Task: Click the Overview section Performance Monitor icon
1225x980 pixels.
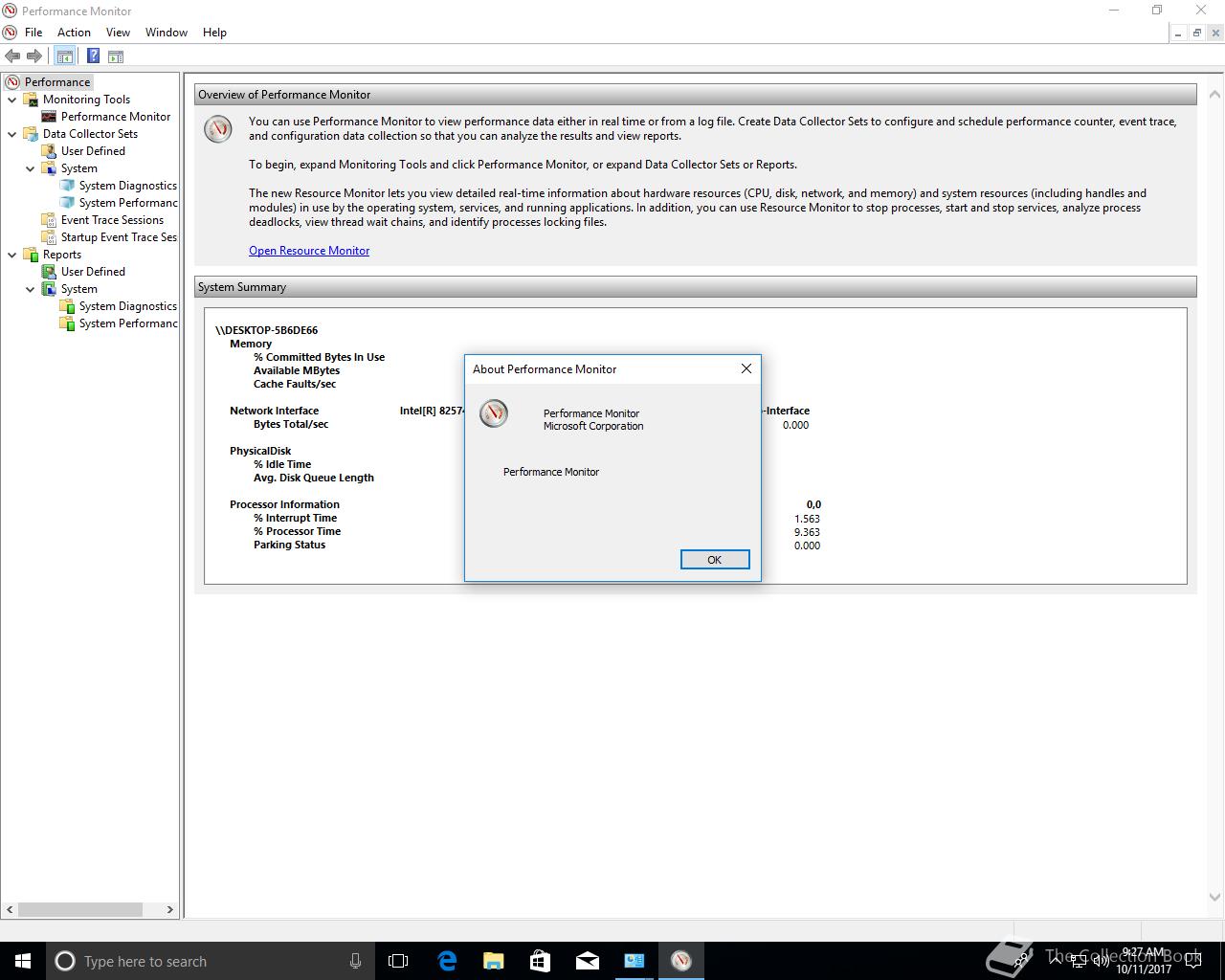Action: 218,129
